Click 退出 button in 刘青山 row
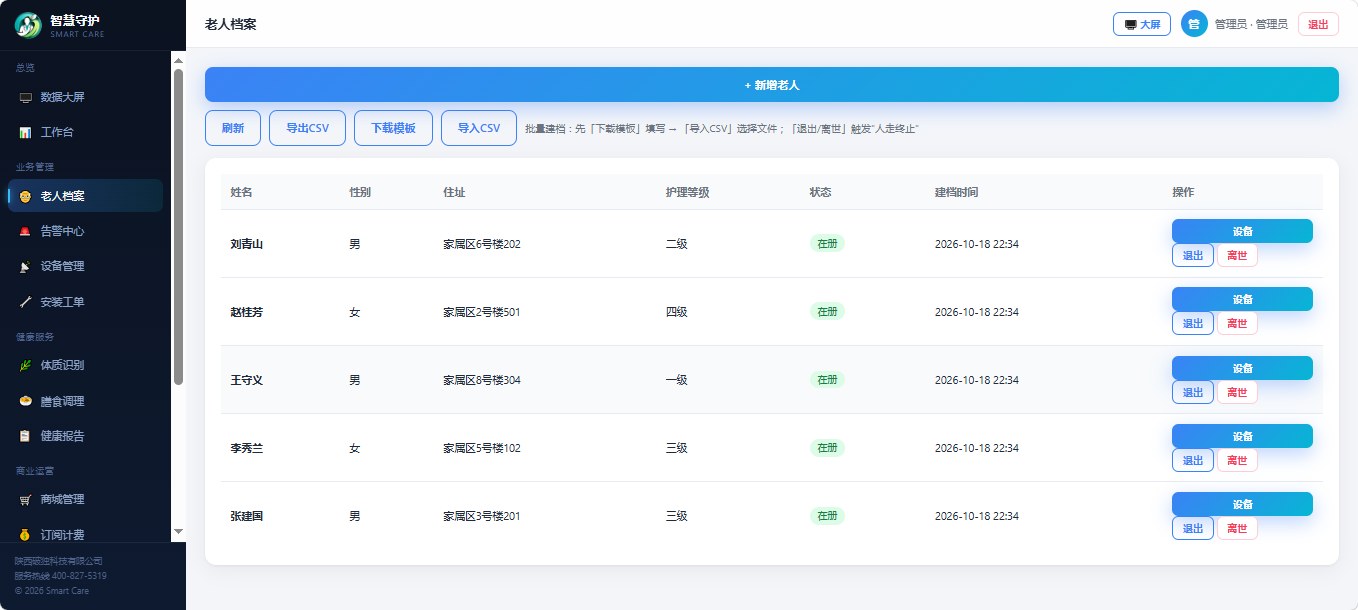1358x610 pixels. click(x=1193, y=255)
